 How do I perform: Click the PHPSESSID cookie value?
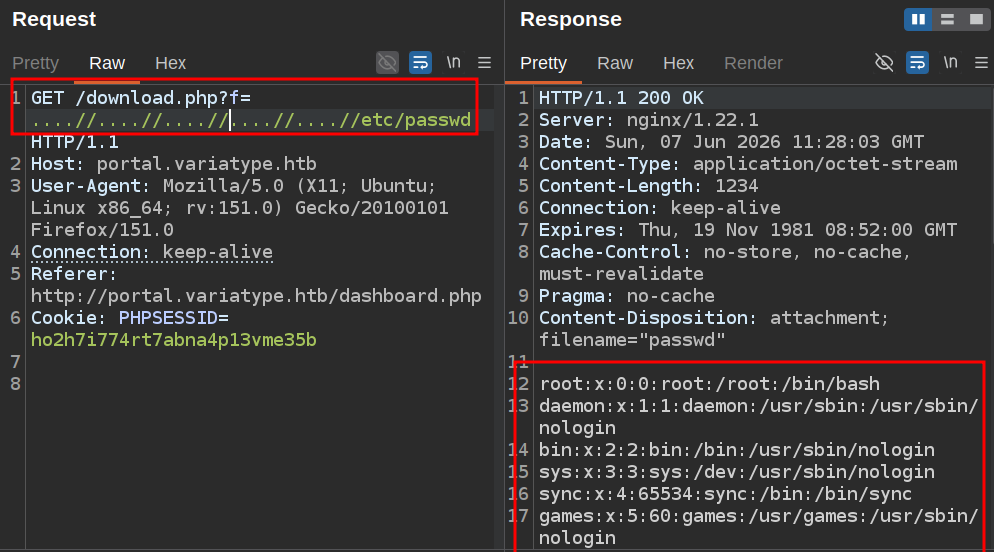(x=174, y=340)
